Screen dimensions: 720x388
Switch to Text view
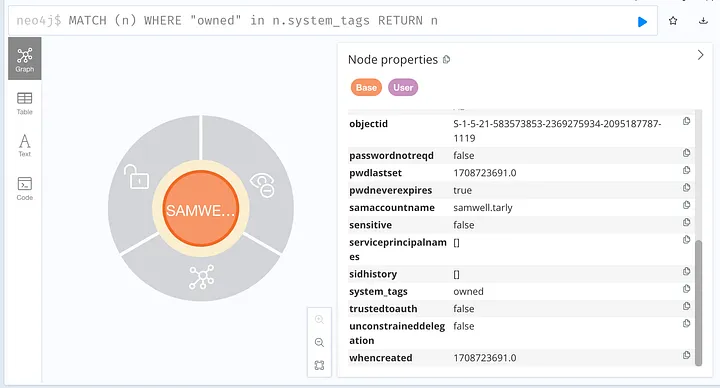[x=24, y=145]
